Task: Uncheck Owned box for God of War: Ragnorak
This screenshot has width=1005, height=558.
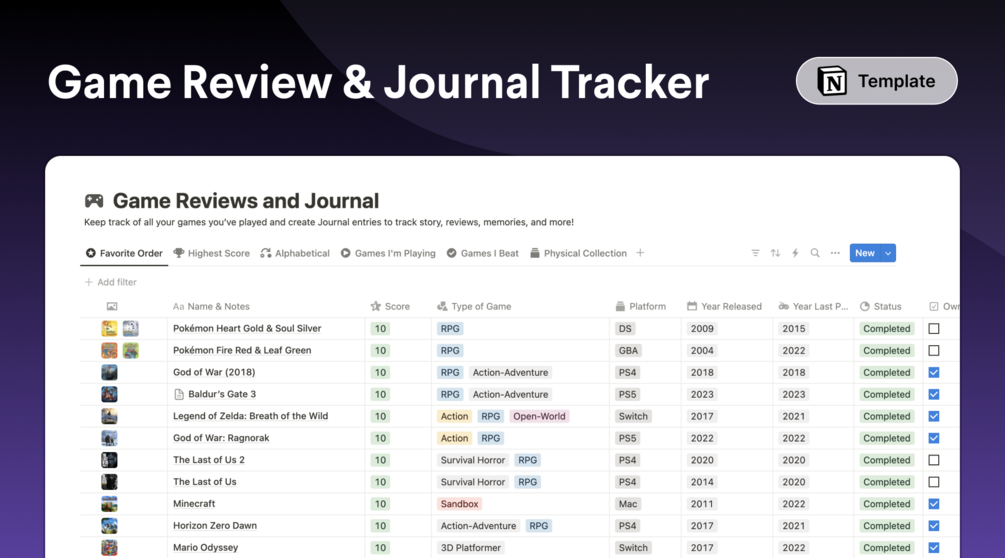Action: pyautogui.click(x=934, y=438)
